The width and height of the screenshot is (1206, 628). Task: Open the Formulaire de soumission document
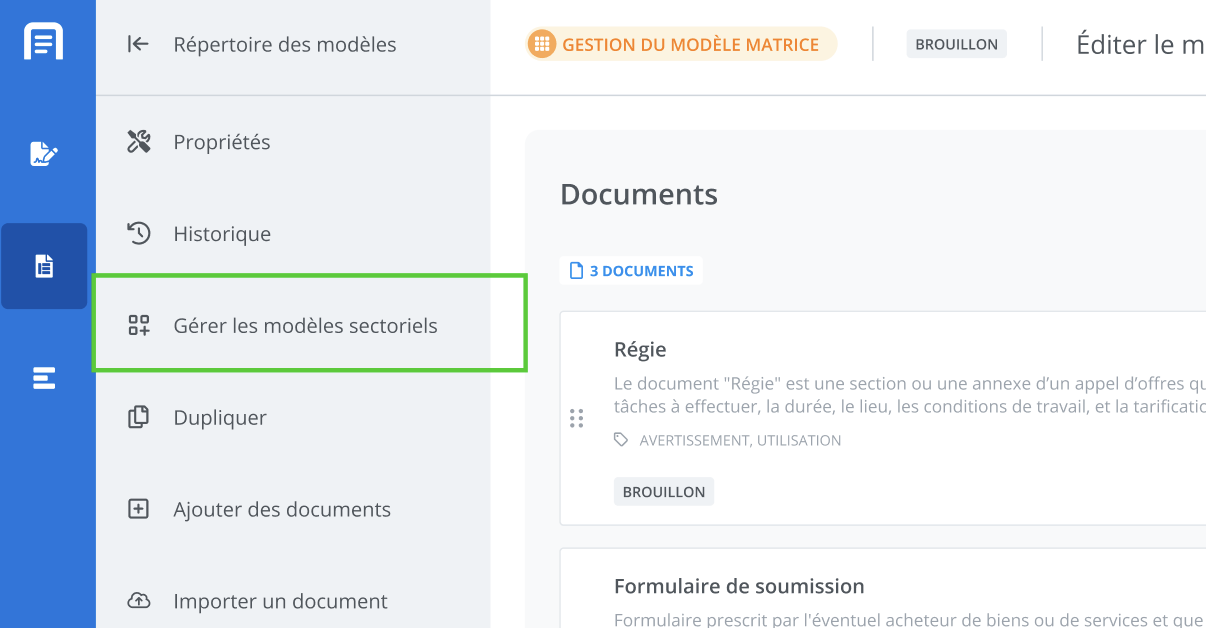738,586
